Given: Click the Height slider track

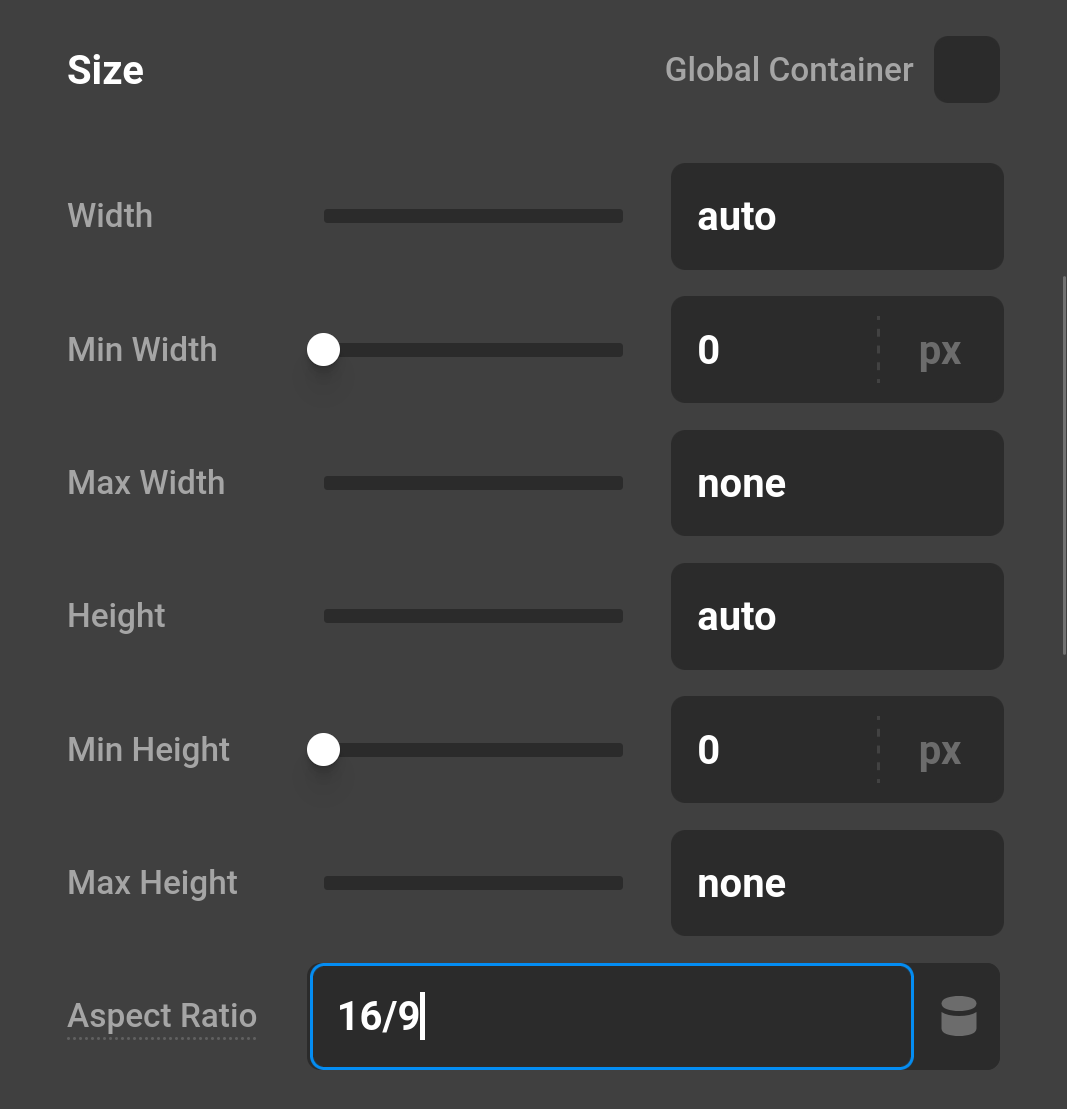Looking at the screenshot, I should coord(472,616).
